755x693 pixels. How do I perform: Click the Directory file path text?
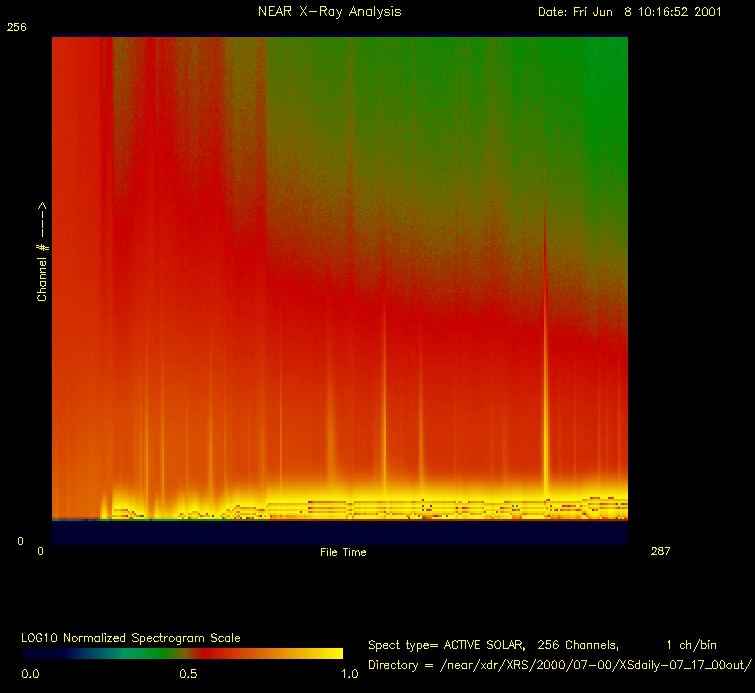(x=559, y=665)
